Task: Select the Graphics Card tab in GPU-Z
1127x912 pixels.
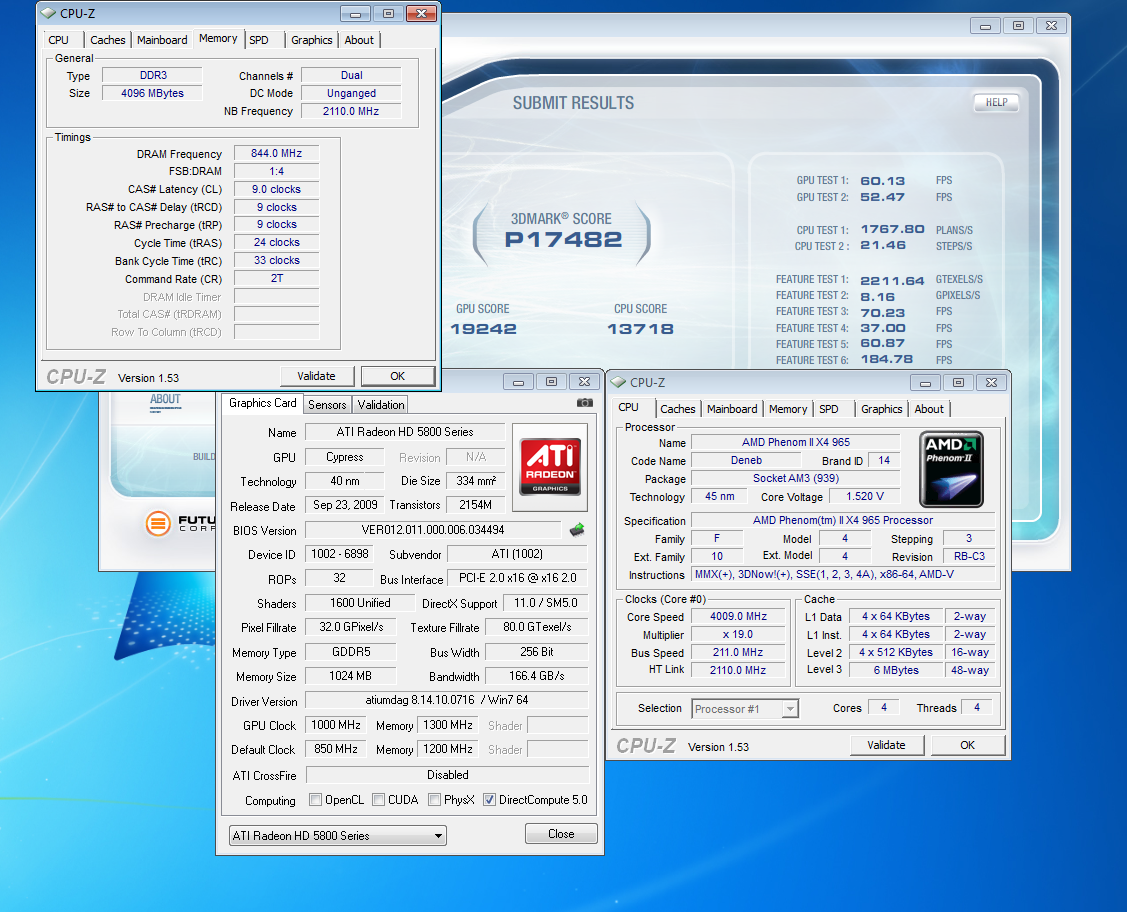Action: click(262, 403)
